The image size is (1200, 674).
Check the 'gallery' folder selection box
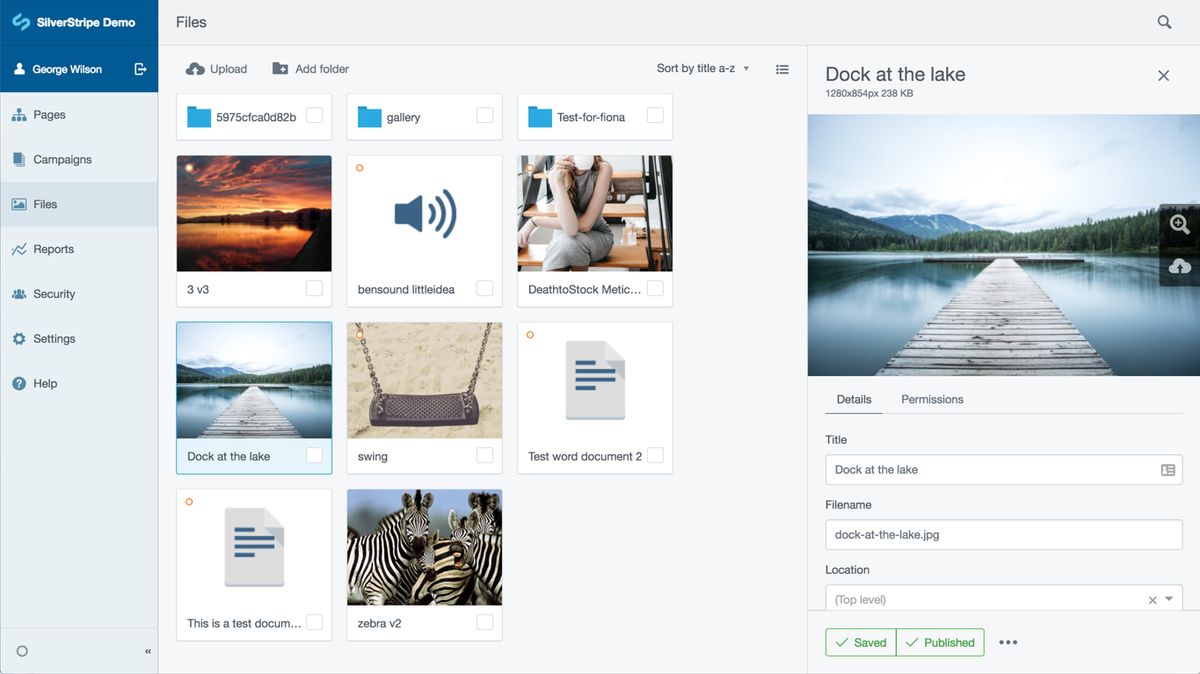(485, 116)
